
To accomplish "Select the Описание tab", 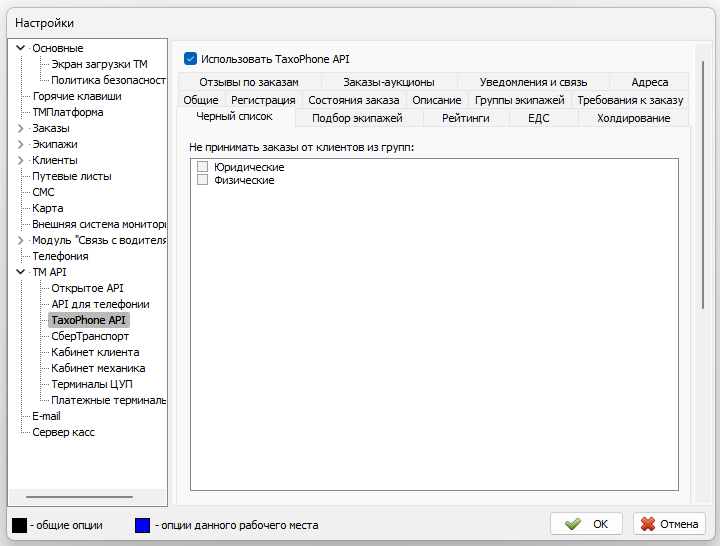I will coord(437,100).
